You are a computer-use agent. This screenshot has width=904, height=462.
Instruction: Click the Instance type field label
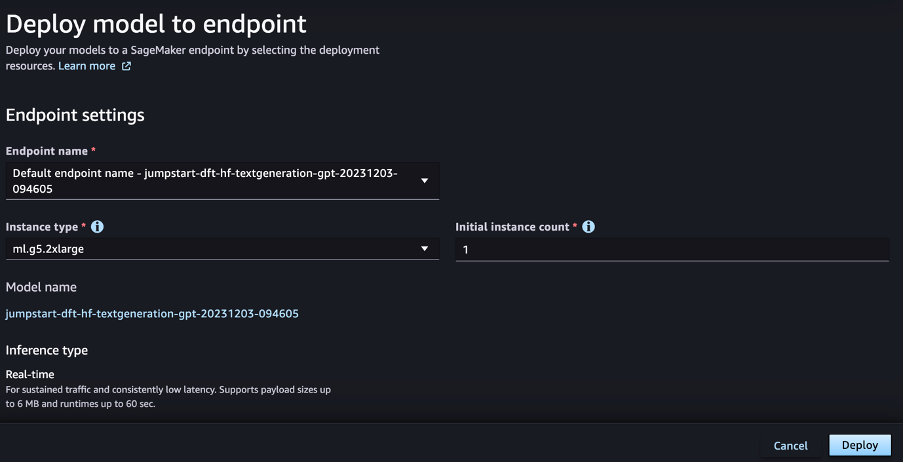42,227
